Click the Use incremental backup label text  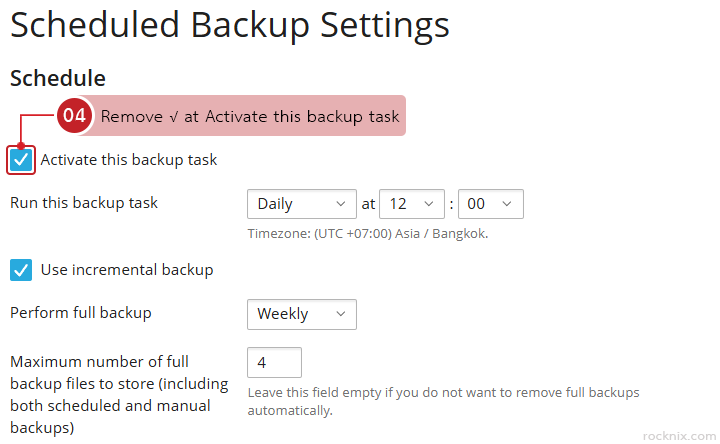coord(126,270)
